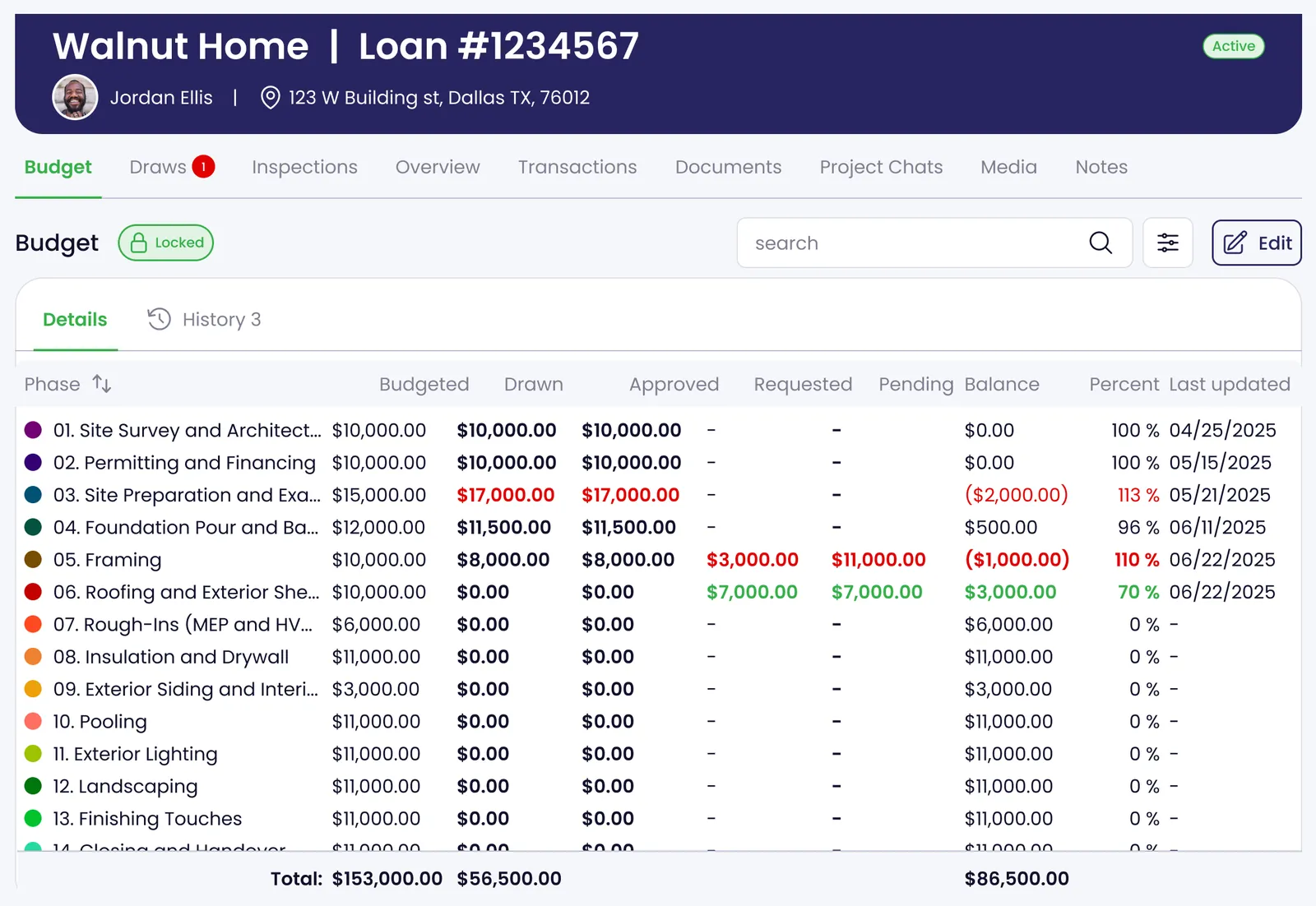Click the Budgeted column header
The height and width of the screenshot is (906, 1316).
424,384
